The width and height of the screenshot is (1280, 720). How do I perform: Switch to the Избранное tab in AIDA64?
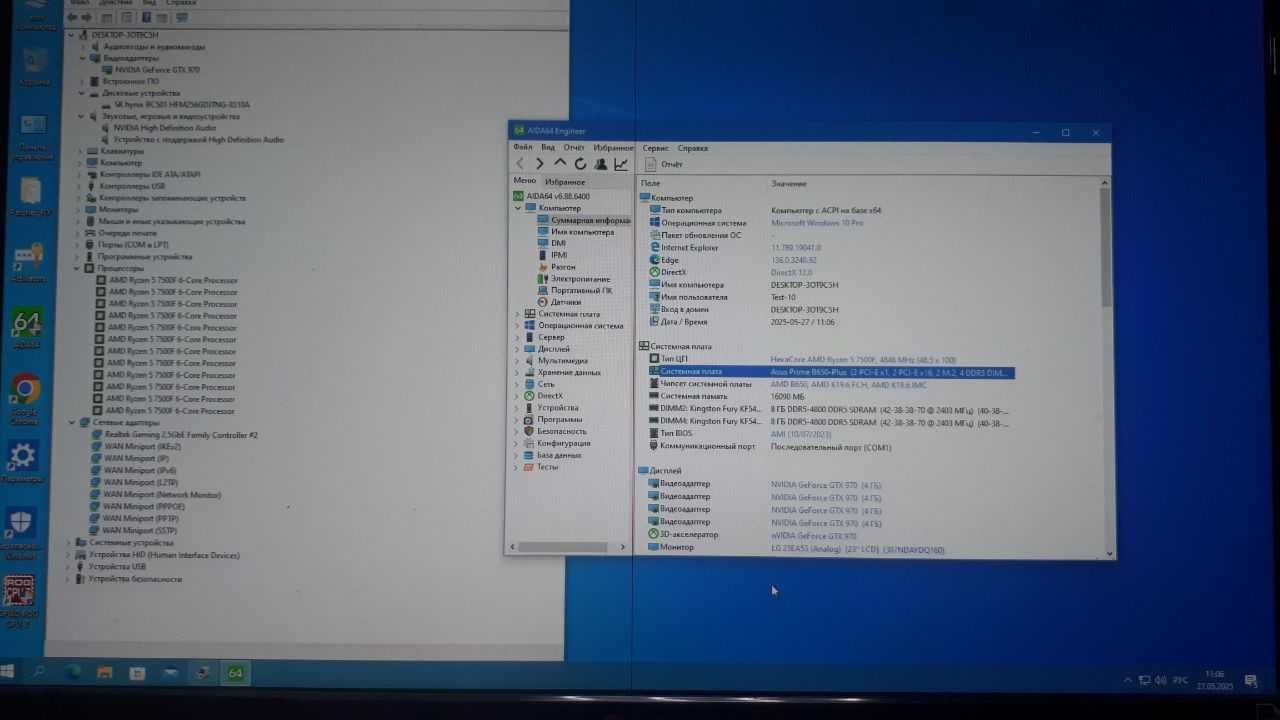(565, 182)
